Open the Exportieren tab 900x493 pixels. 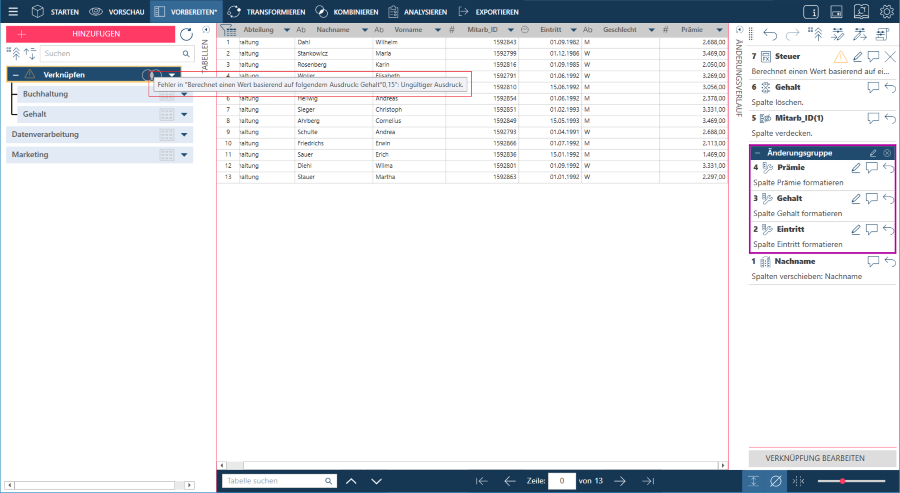click(488, 12)
